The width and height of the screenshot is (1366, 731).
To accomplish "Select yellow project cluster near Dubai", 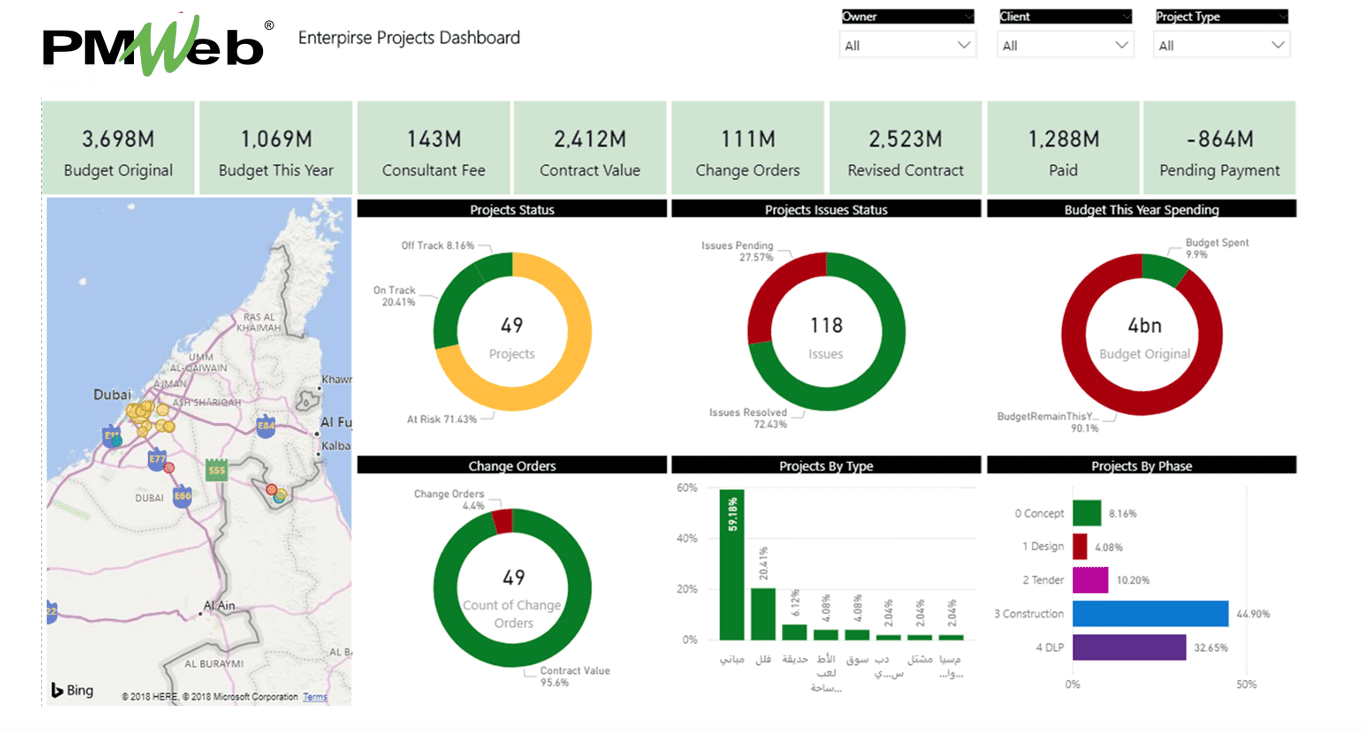I will click(x=145, y=412).
